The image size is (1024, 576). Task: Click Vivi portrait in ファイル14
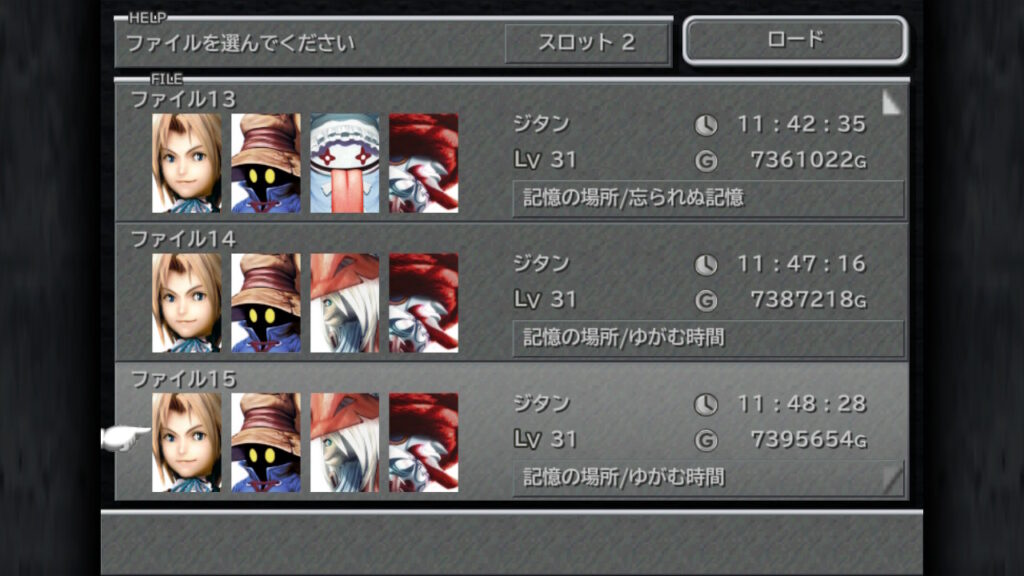(x=266, y=303)
